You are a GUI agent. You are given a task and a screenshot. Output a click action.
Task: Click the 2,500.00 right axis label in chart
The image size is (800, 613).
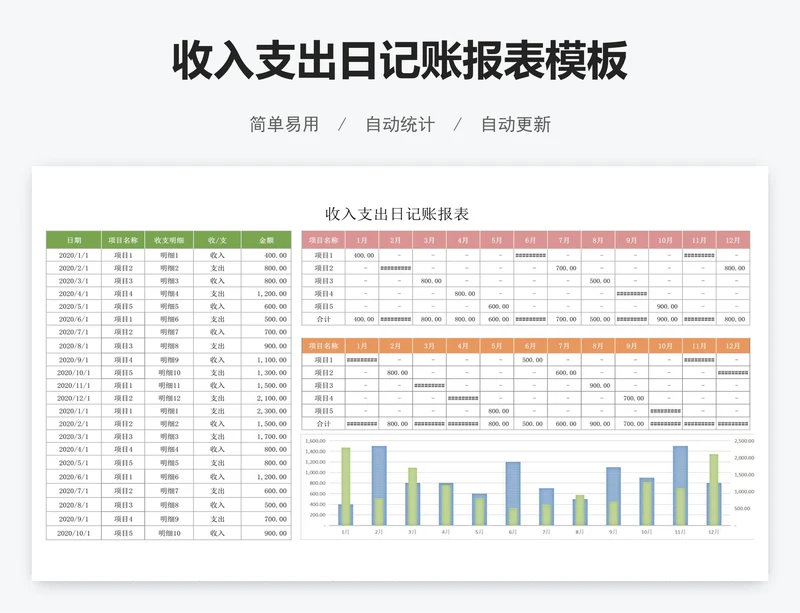pyautogui.click(x=744, y=441)
